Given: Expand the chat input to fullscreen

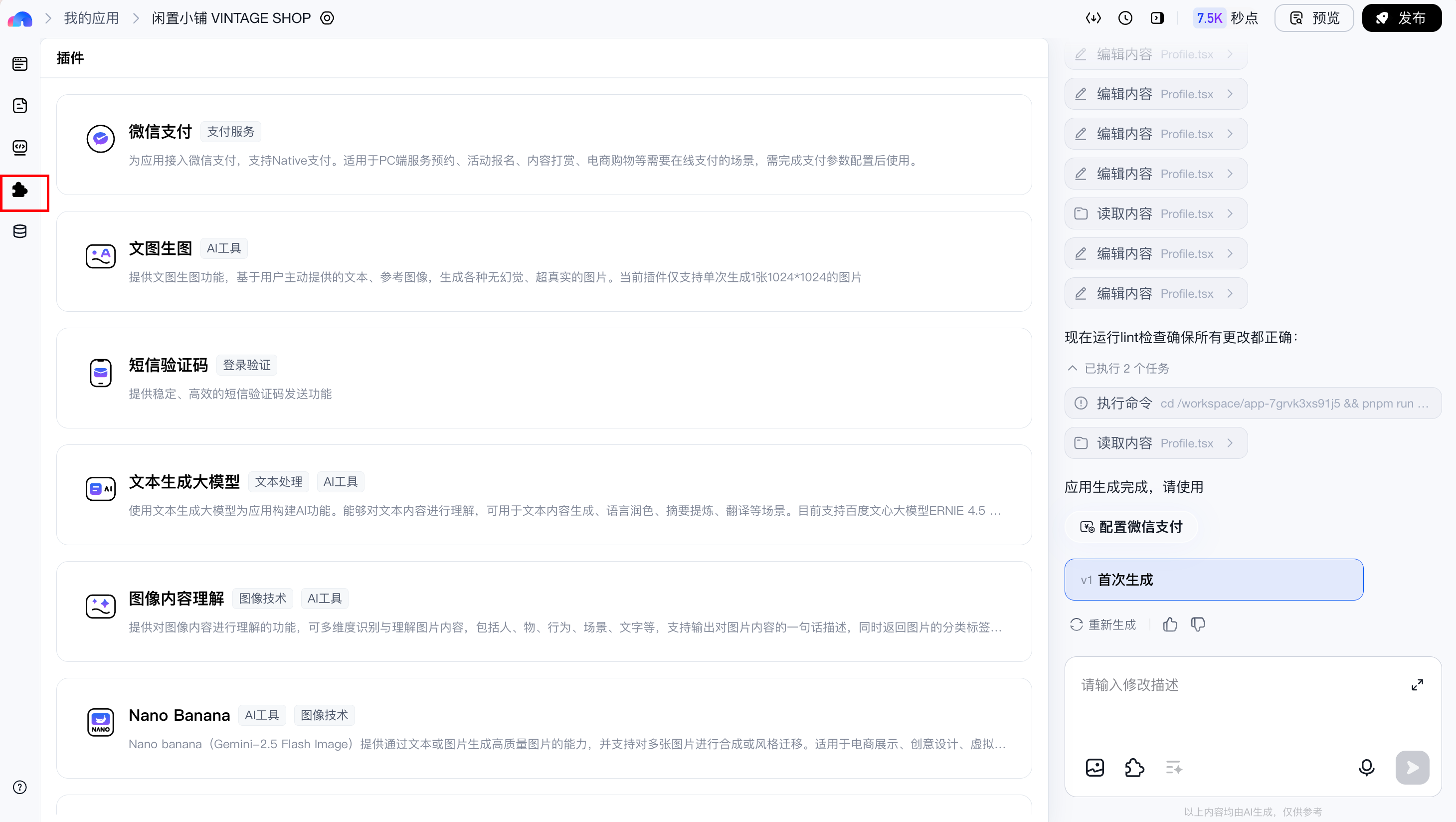Looking at the screenshot, I should point(1417,685).
